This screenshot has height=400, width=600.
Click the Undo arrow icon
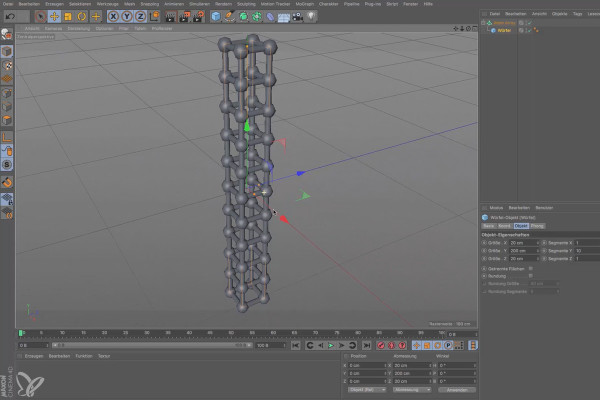coord(10,16)
